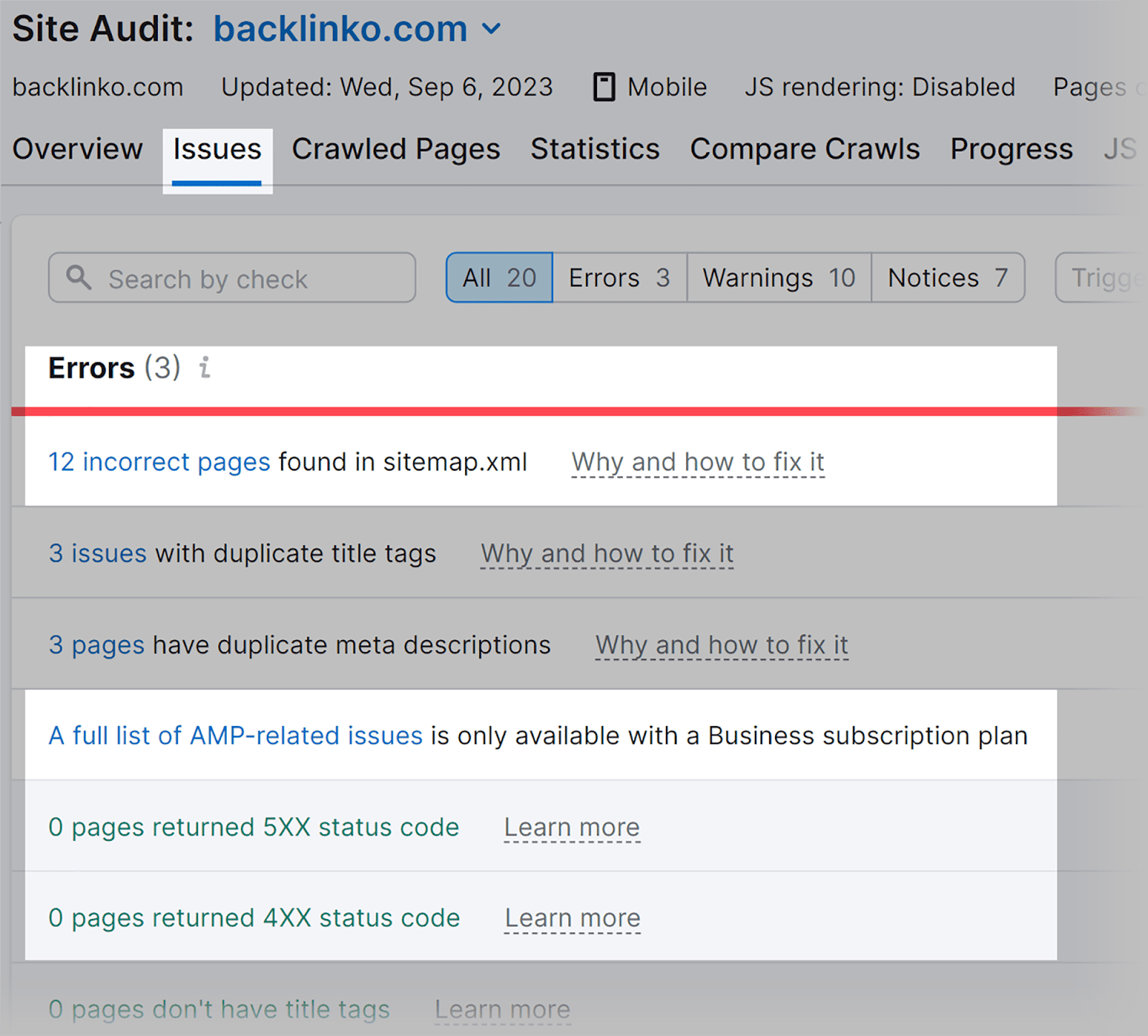Open the 12 incorrect pages link

pyautogui.click(x=158, y=462)
